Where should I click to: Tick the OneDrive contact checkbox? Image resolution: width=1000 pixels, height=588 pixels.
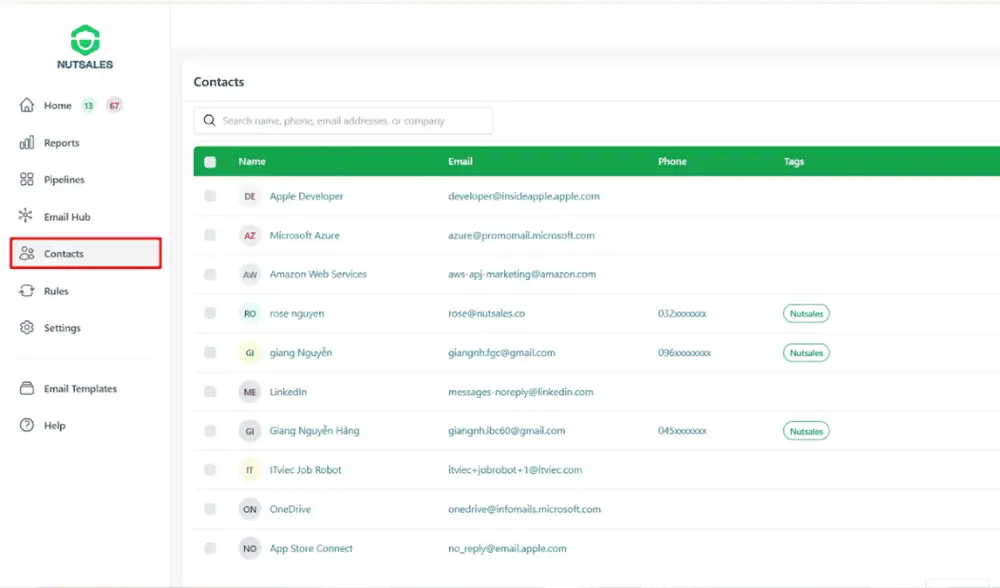coord(210,509)
